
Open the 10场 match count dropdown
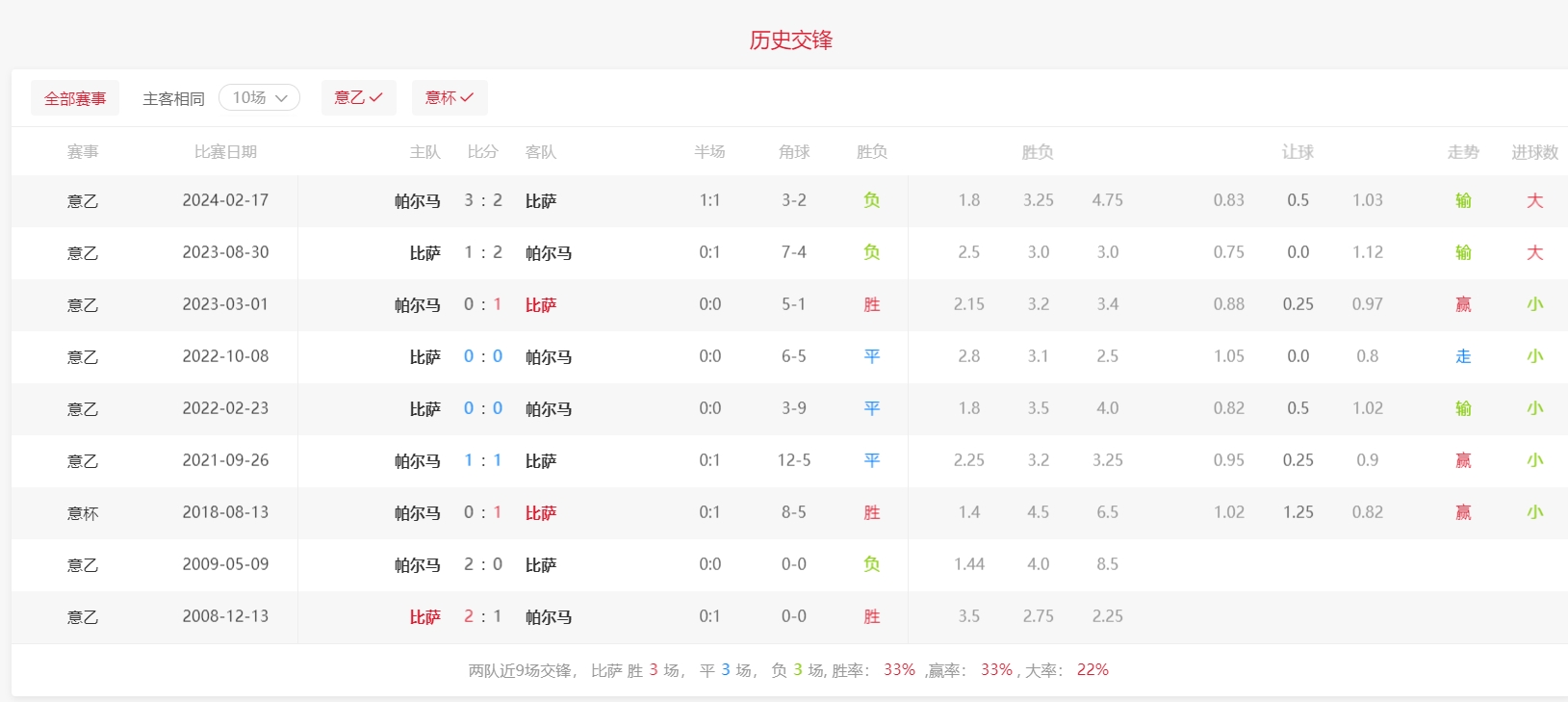tap(258, 98)
